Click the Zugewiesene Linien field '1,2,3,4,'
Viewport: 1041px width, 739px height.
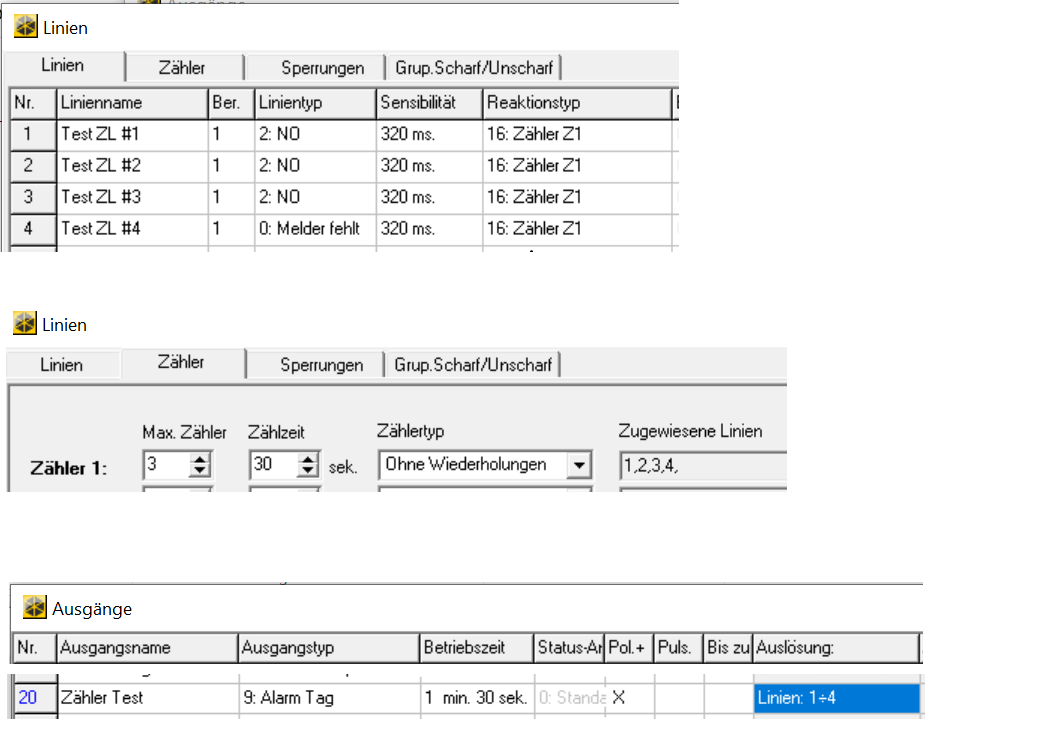700,465
